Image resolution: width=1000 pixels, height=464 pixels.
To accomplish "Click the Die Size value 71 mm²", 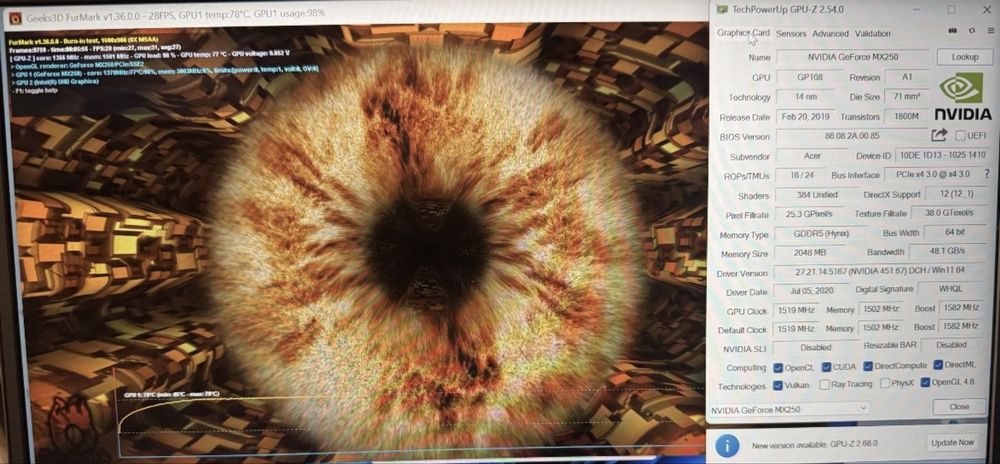I will click(906, 97).
